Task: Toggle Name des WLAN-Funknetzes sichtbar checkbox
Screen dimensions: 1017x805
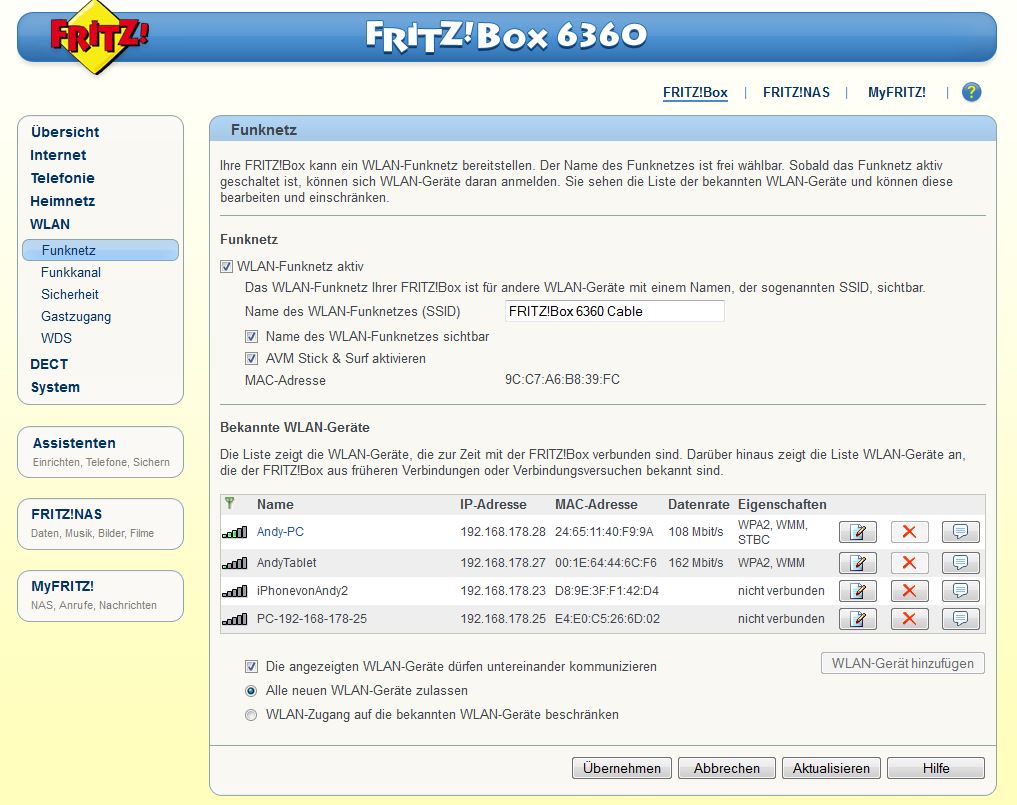Action: point(251,337)
